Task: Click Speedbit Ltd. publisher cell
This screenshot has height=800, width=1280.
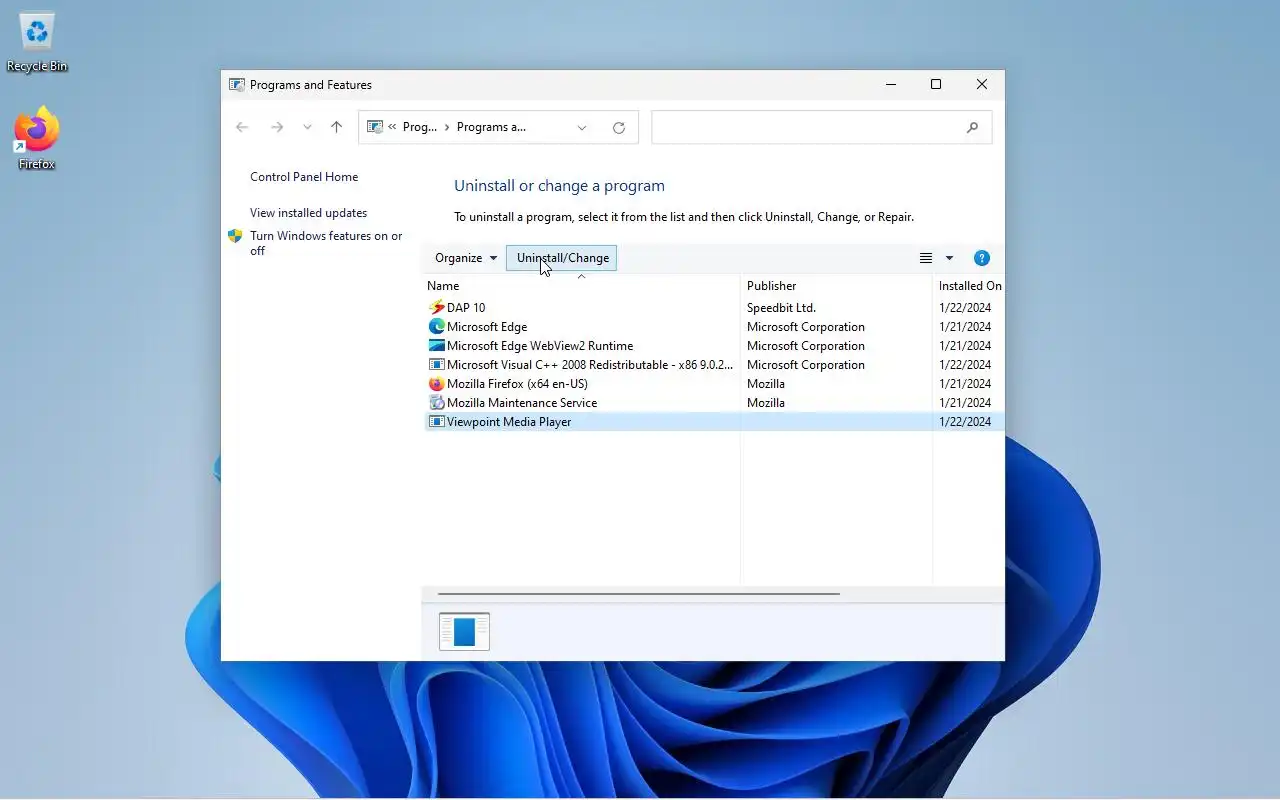Action: 781,308
